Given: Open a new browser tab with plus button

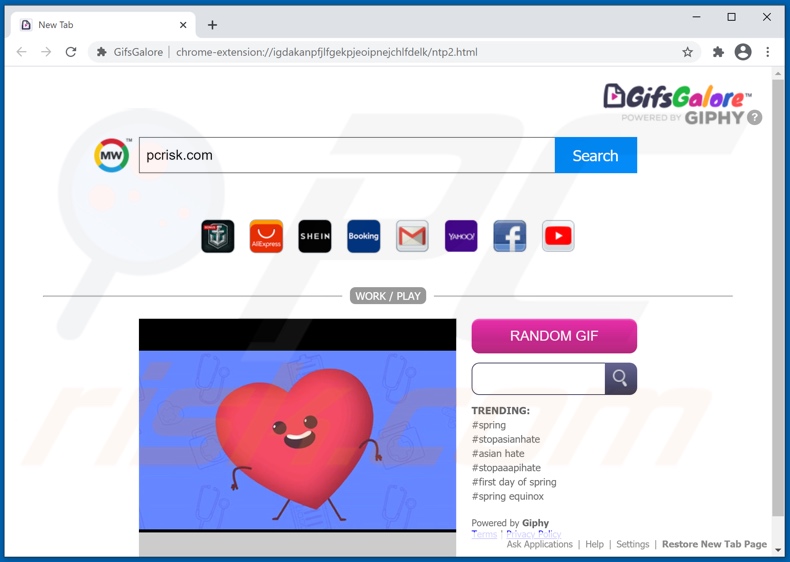Looking at the screenshot, I should tap(212, 25).
